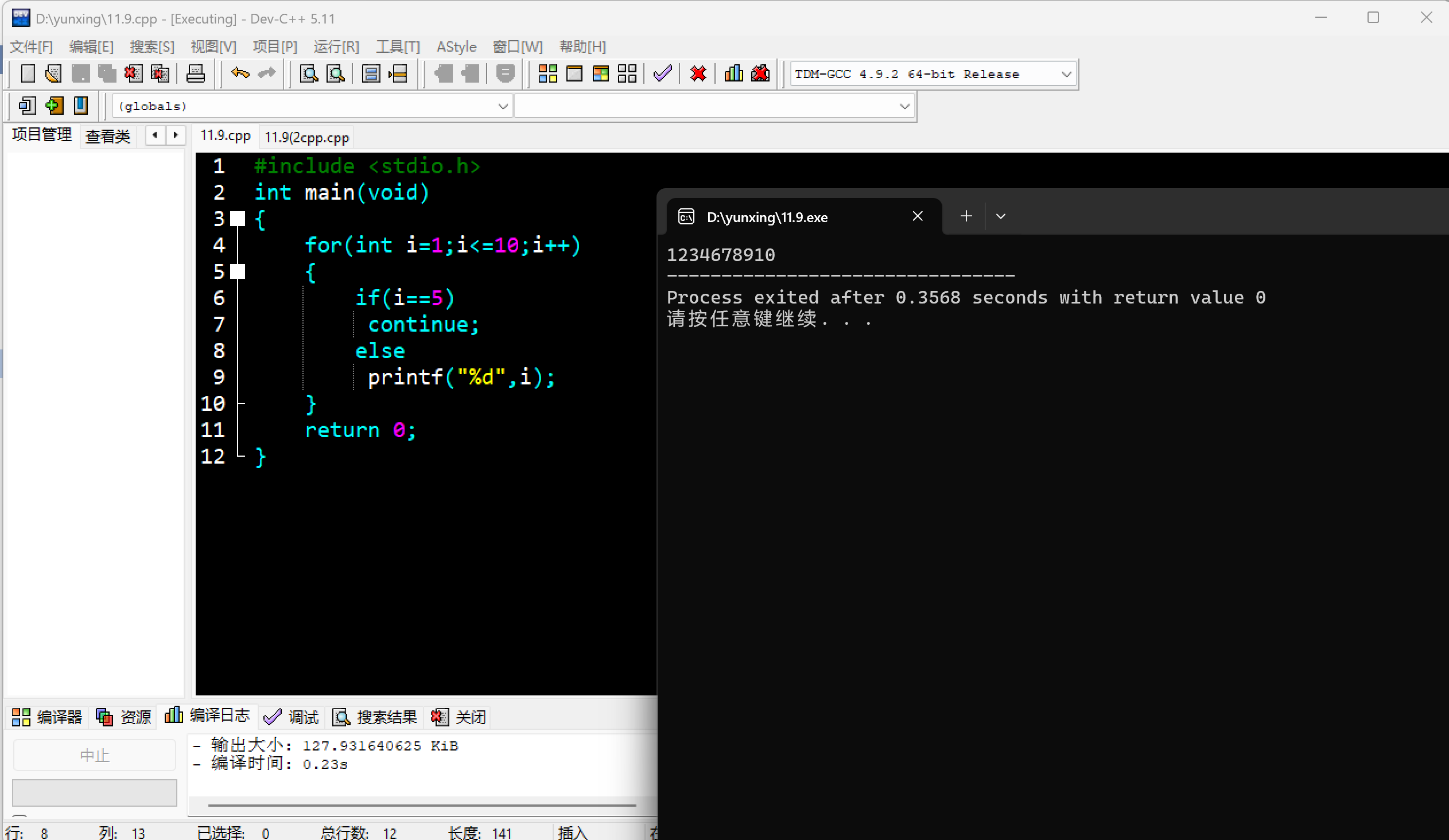Open the profile analysis bar chart icon
Screen dimensions: 1449x840
[733, 73]
